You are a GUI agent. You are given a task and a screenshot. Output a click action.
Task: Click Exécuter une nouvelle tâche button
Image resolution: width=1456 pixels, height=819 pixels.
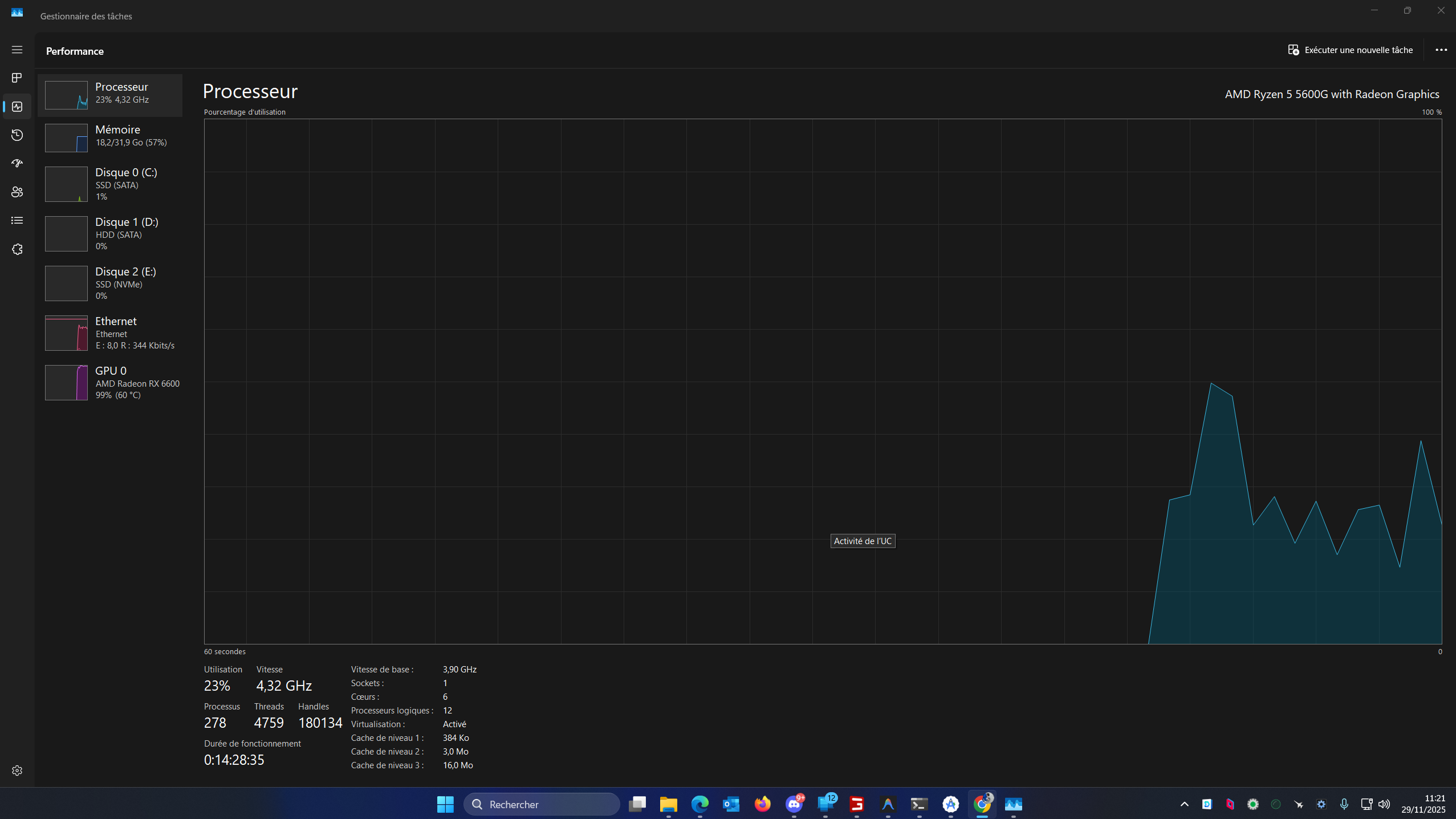coord(1350,50)
